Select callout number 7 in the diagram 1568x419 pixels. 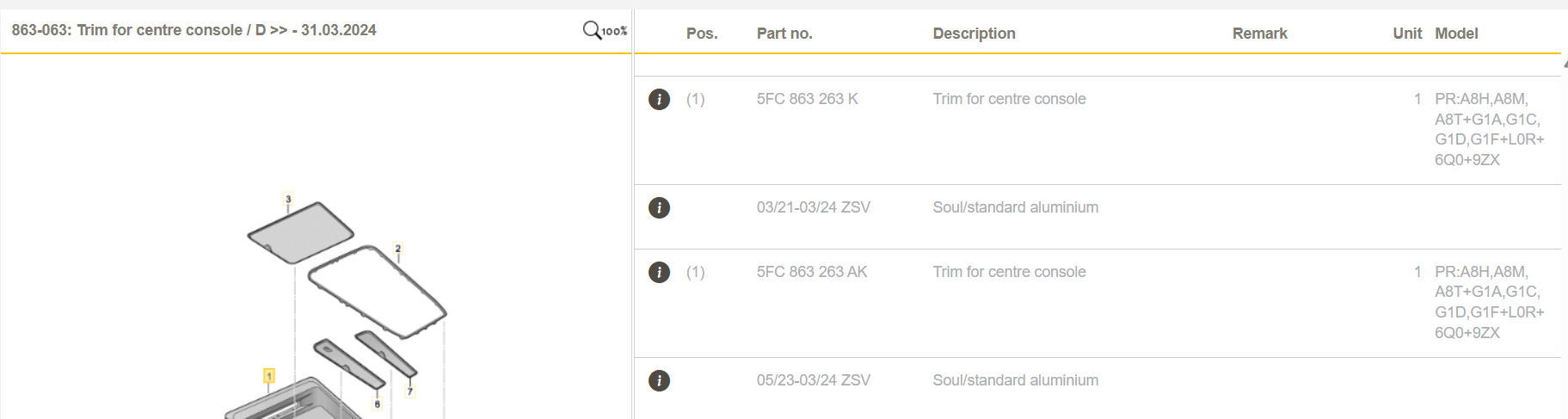[x=410, y=391]
